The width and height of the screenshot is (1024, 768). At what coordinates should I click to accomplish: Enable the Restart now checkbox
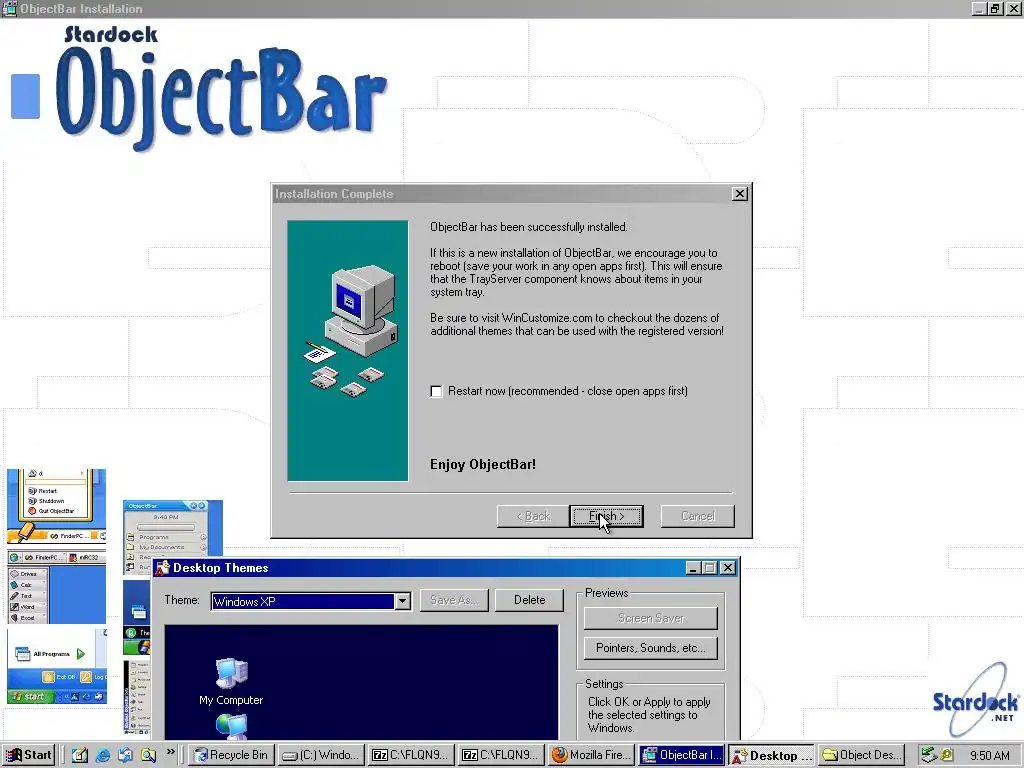click(436, 391)
